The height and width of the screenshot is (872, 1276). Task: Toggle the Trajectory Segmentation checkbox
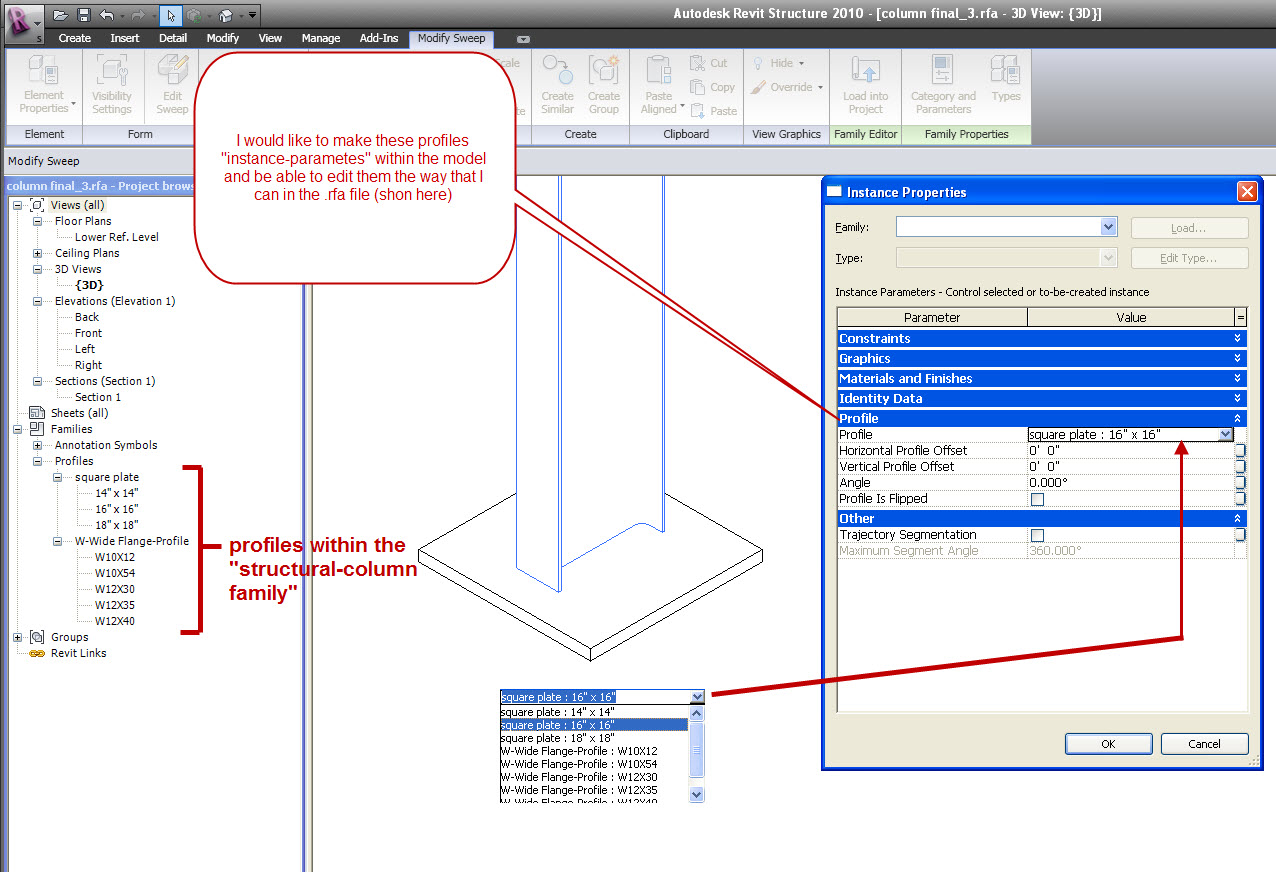[x=1037, y=535]
